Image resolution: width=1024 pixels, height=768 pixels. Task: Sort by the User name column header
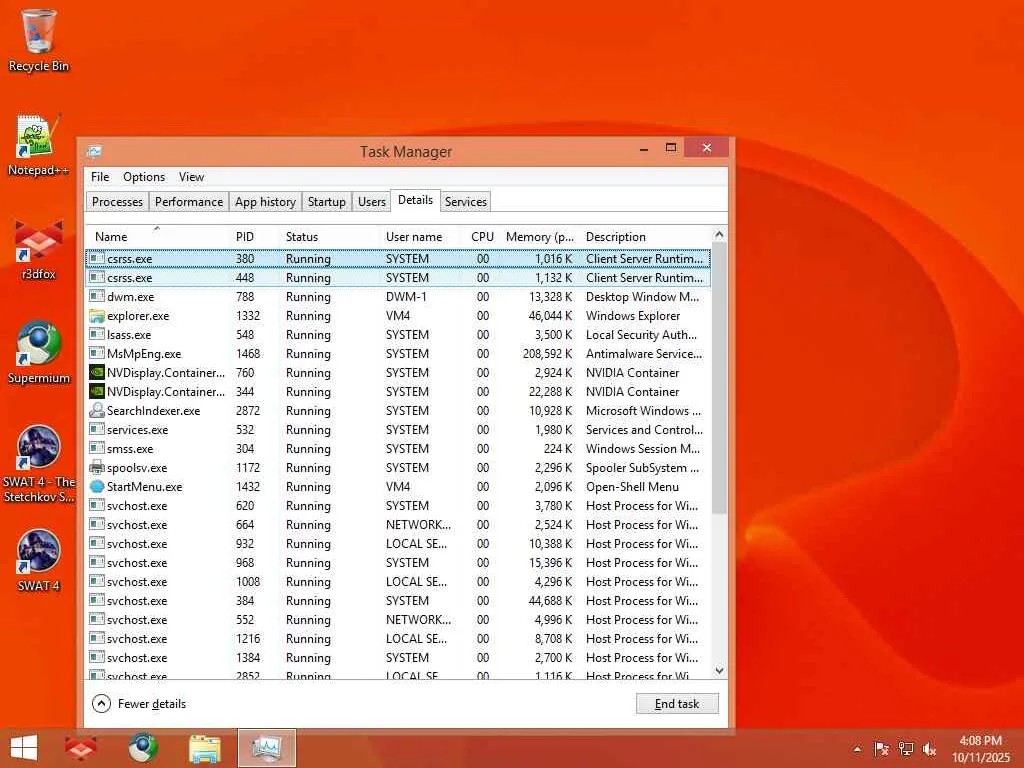419,236
